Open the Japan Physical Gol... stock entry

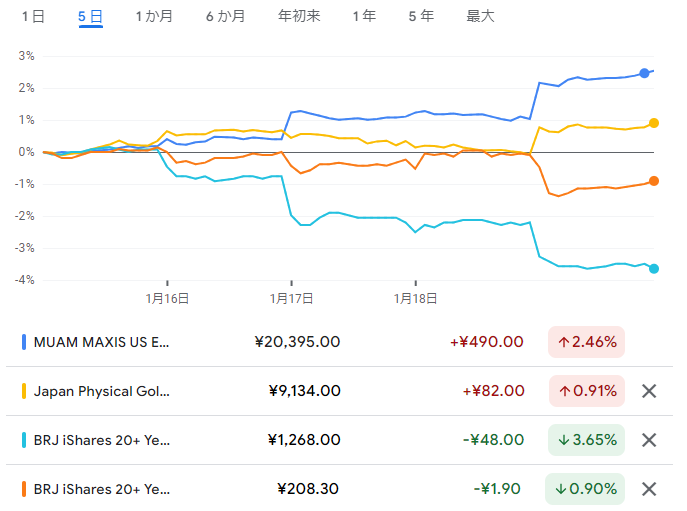coord(104,391)
